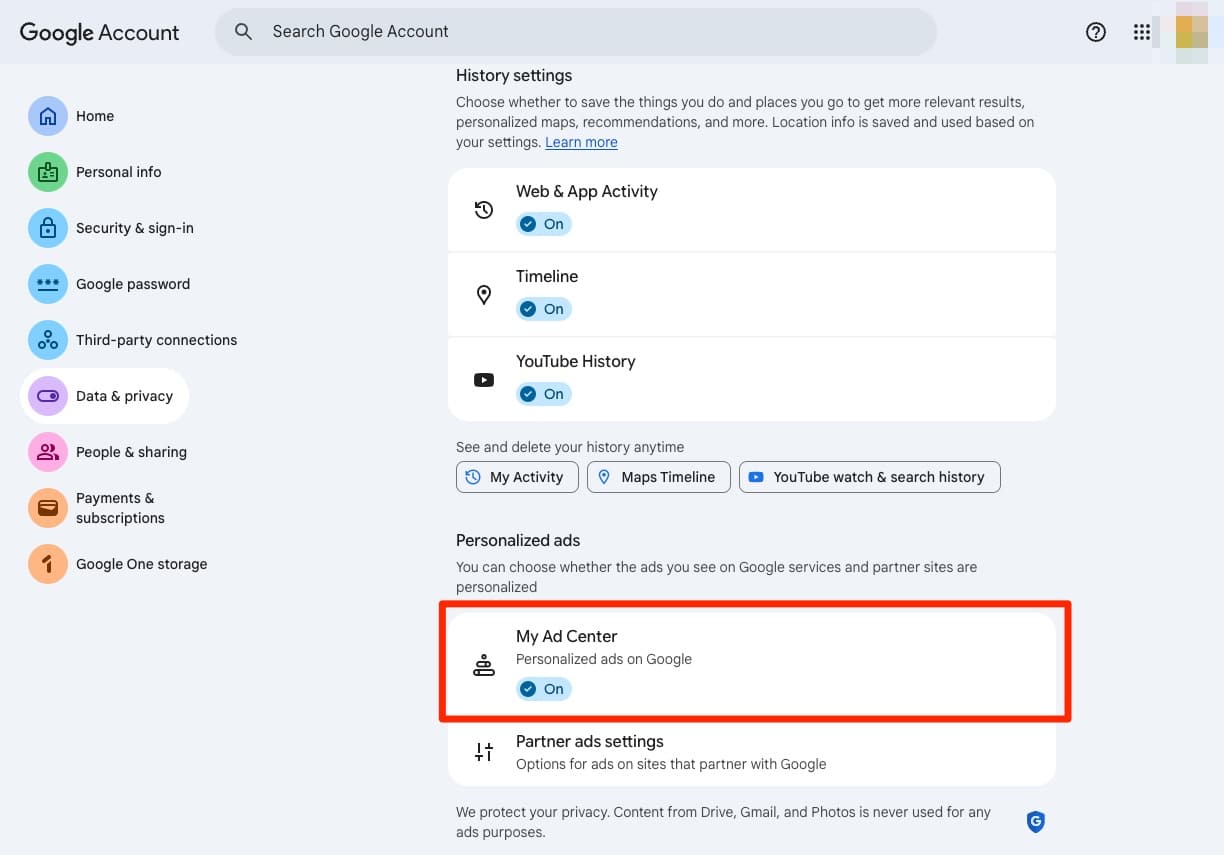Open Third-party connections
Viewport: 1224px width, 855px height.
(x=157, y=340)
